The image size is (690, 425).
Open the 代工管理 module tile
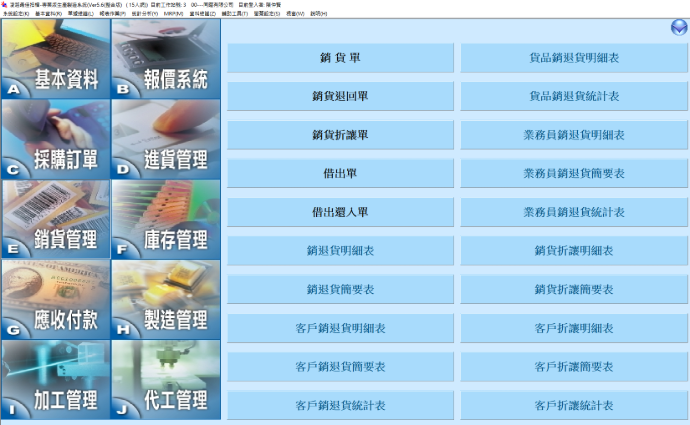165,379
